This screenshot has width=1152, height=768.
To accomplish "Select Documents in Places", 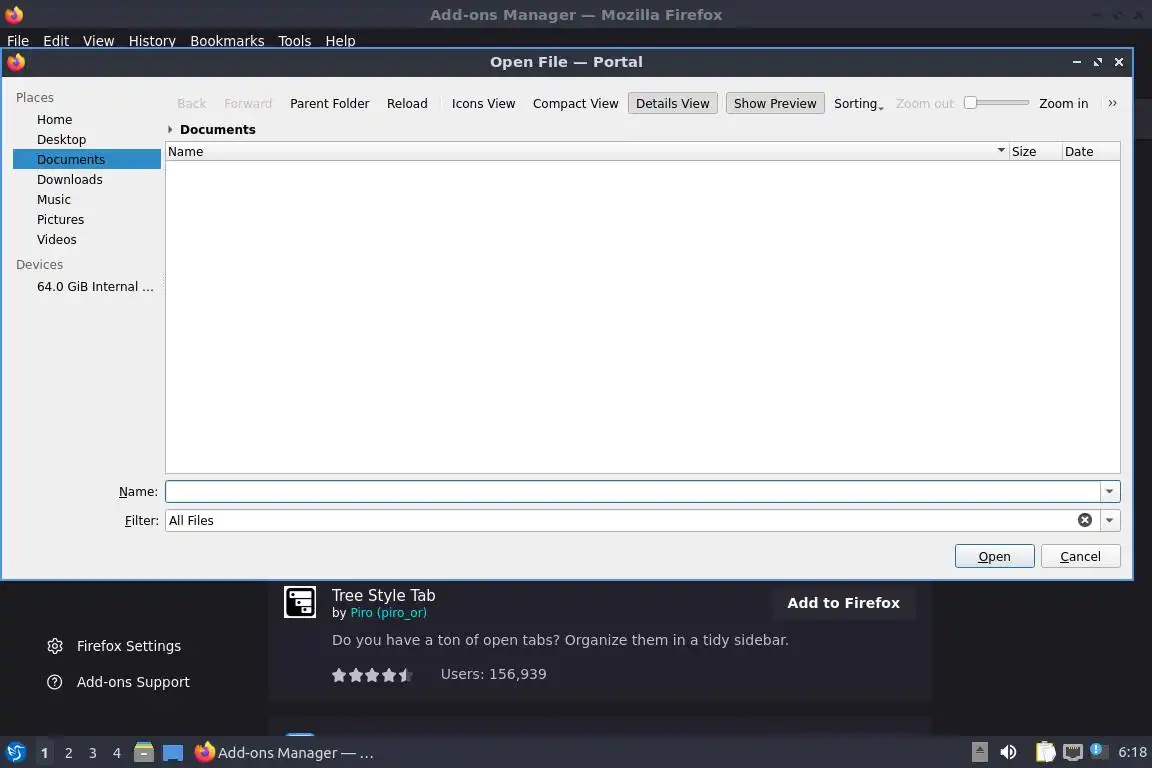I will pyautogui.click(x=87, y=159).
